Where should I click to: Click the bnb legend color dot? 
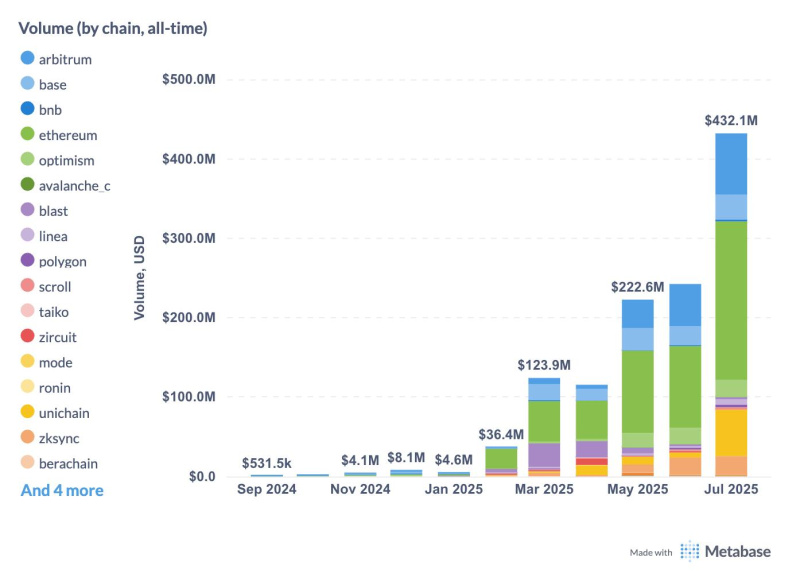pyautogui.click(x=27, y=110)
